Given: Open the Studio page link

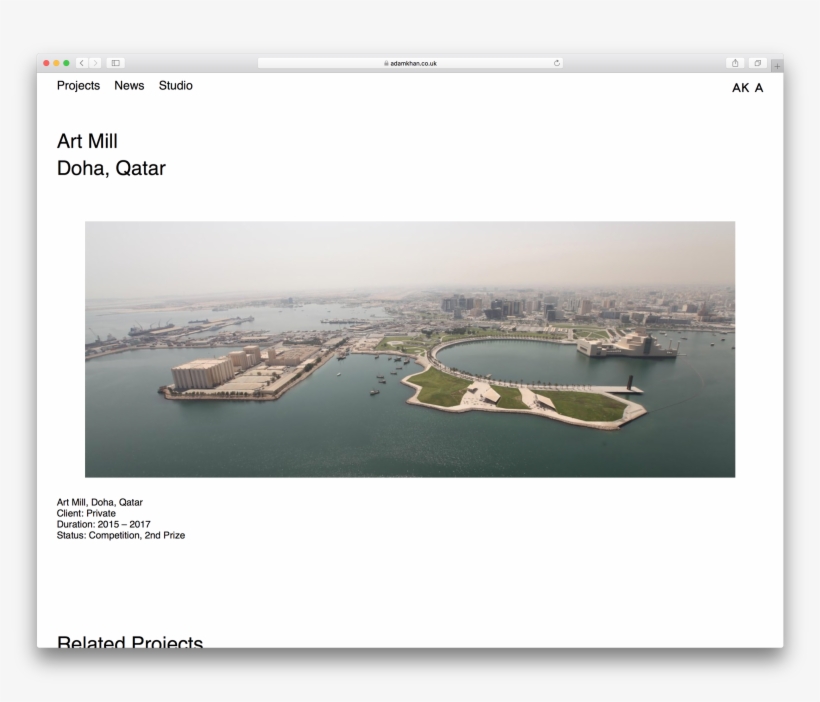Looking at the screenshot, I should 175,86.
